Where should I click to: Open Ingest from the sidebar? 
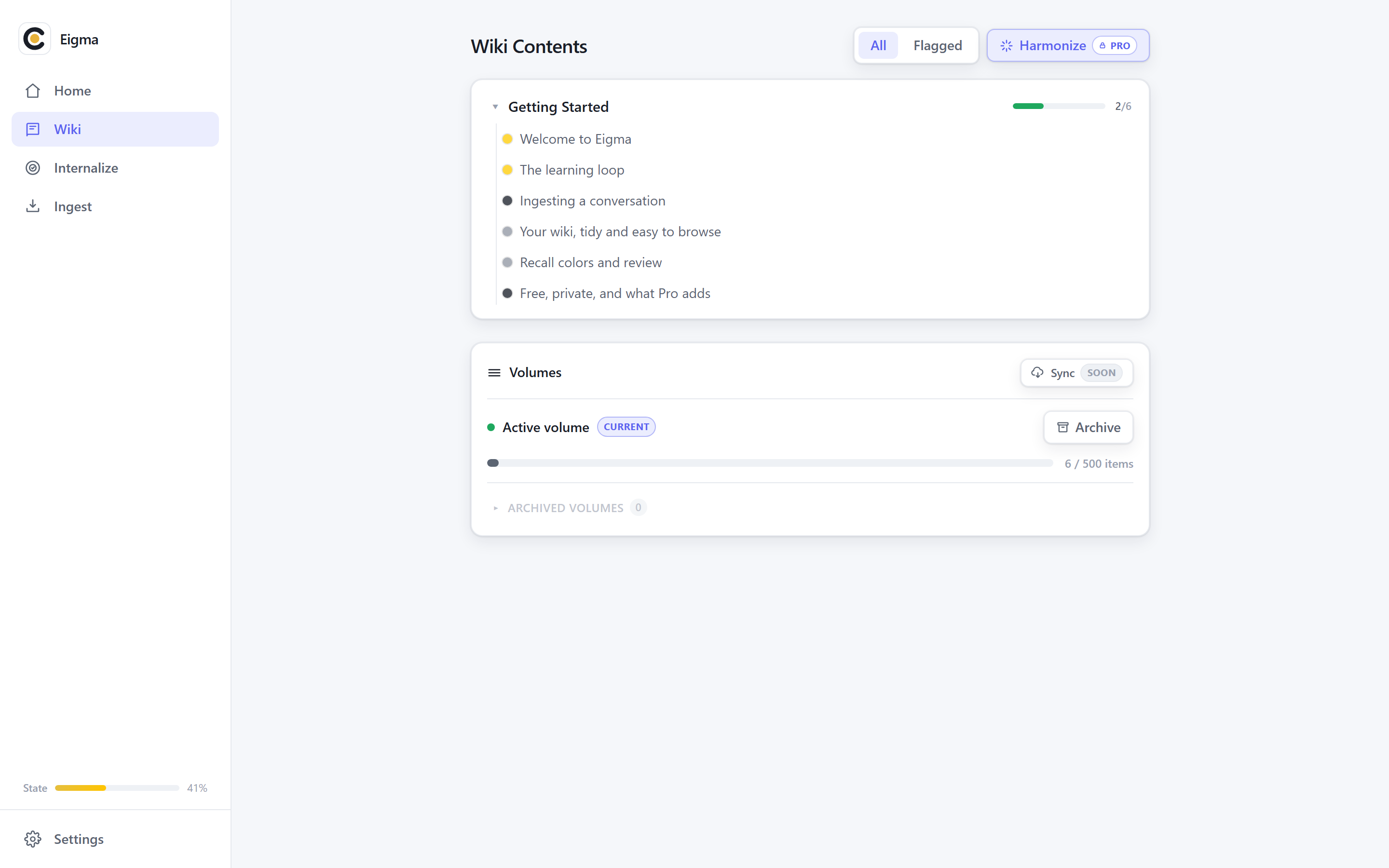tap(115, 206)
